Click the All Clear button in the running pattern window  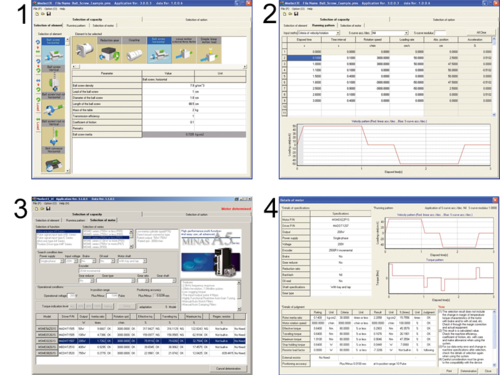pos(481,33)
